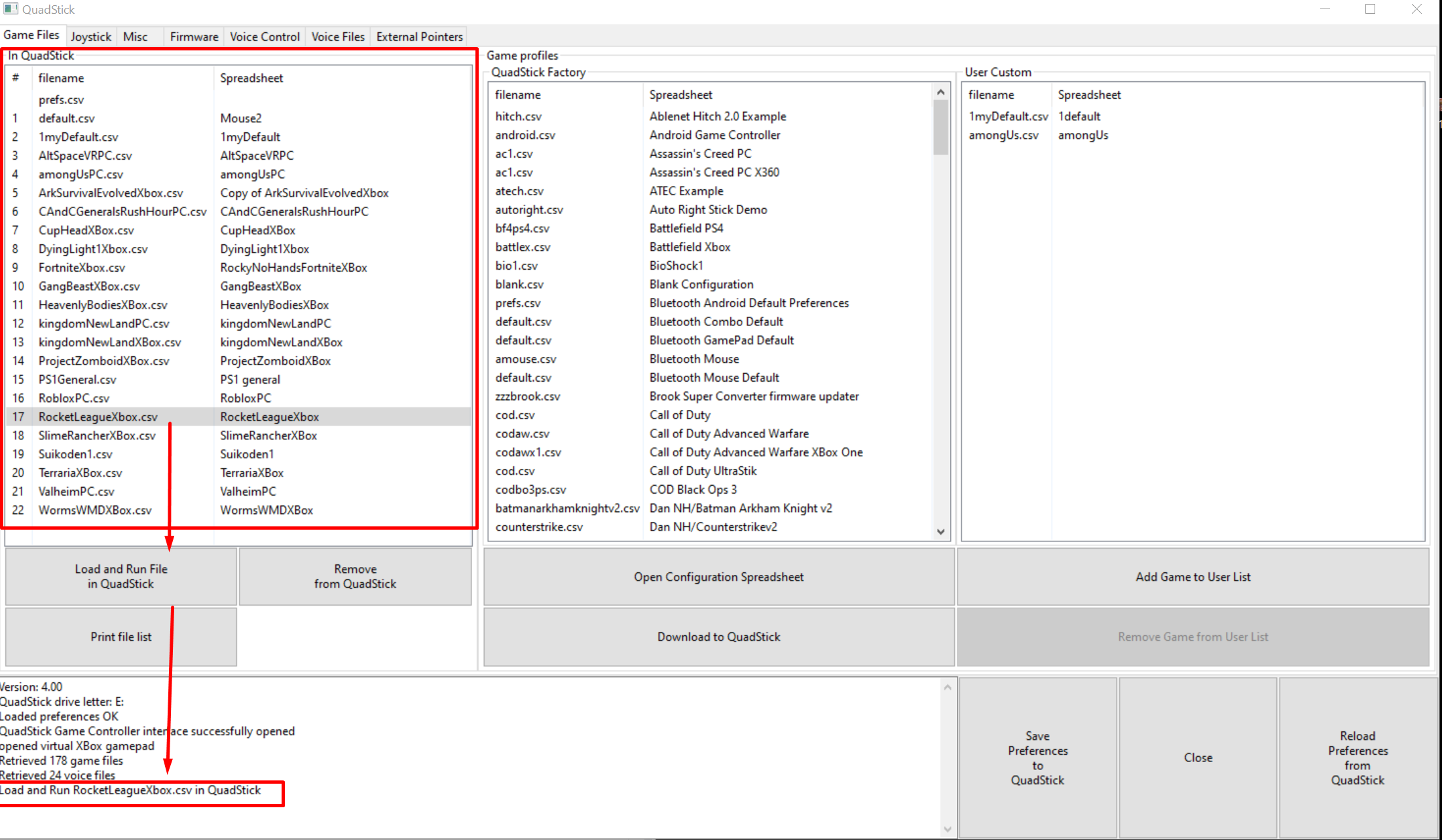Switch to the Joystick tab
Viewport: 1442px width, 840px height.
pyautogui.click(x=91, y=37)
